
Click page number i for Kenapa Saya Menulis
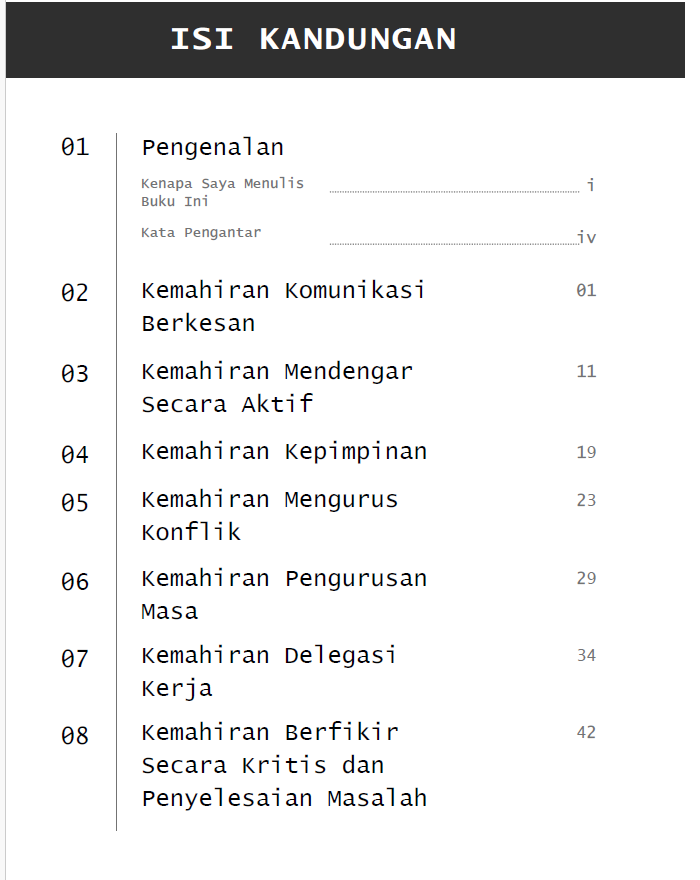591,185
